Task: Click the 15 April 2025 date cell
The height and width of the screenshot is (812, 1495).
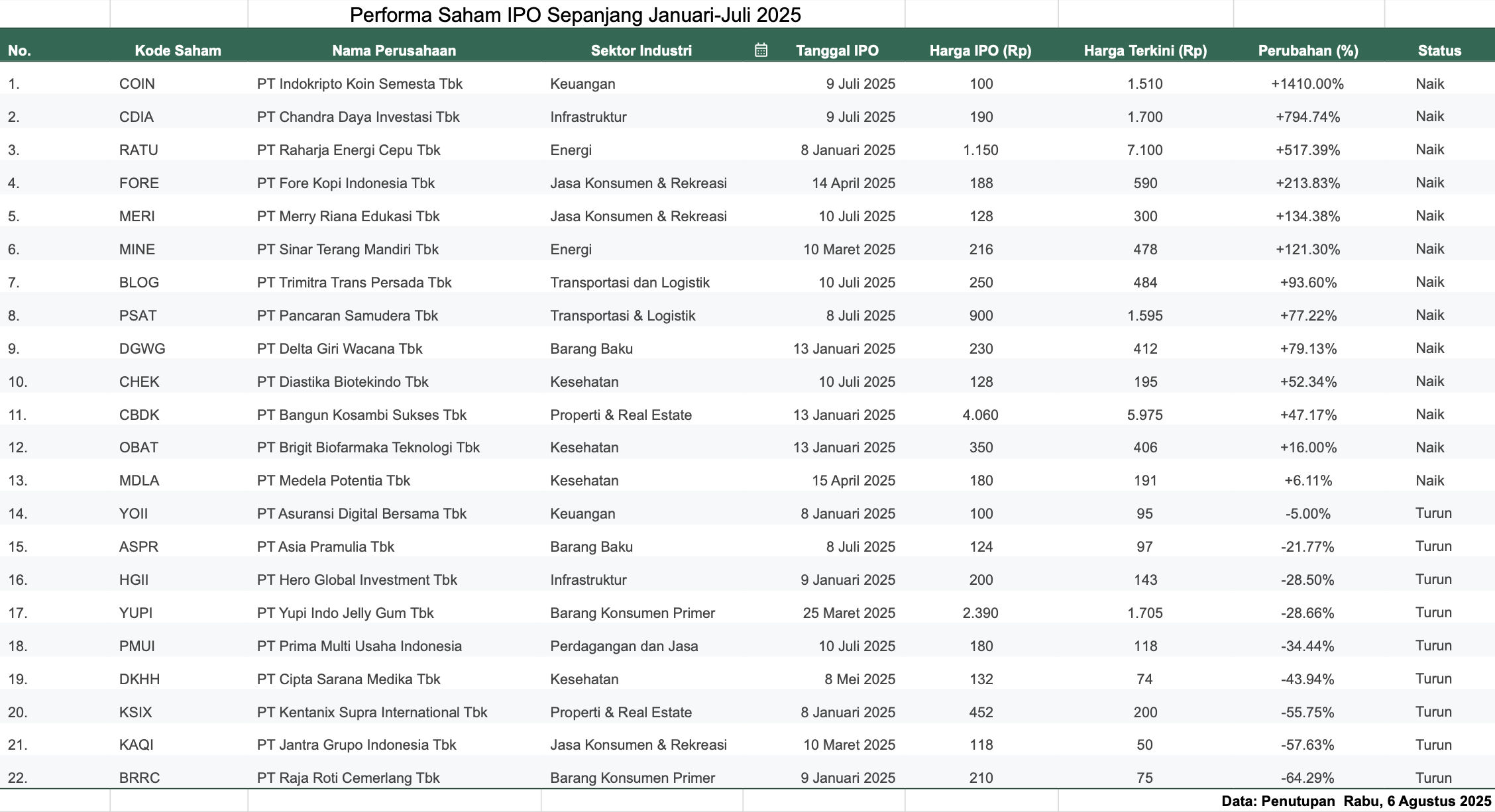Action: pos(854,480)
